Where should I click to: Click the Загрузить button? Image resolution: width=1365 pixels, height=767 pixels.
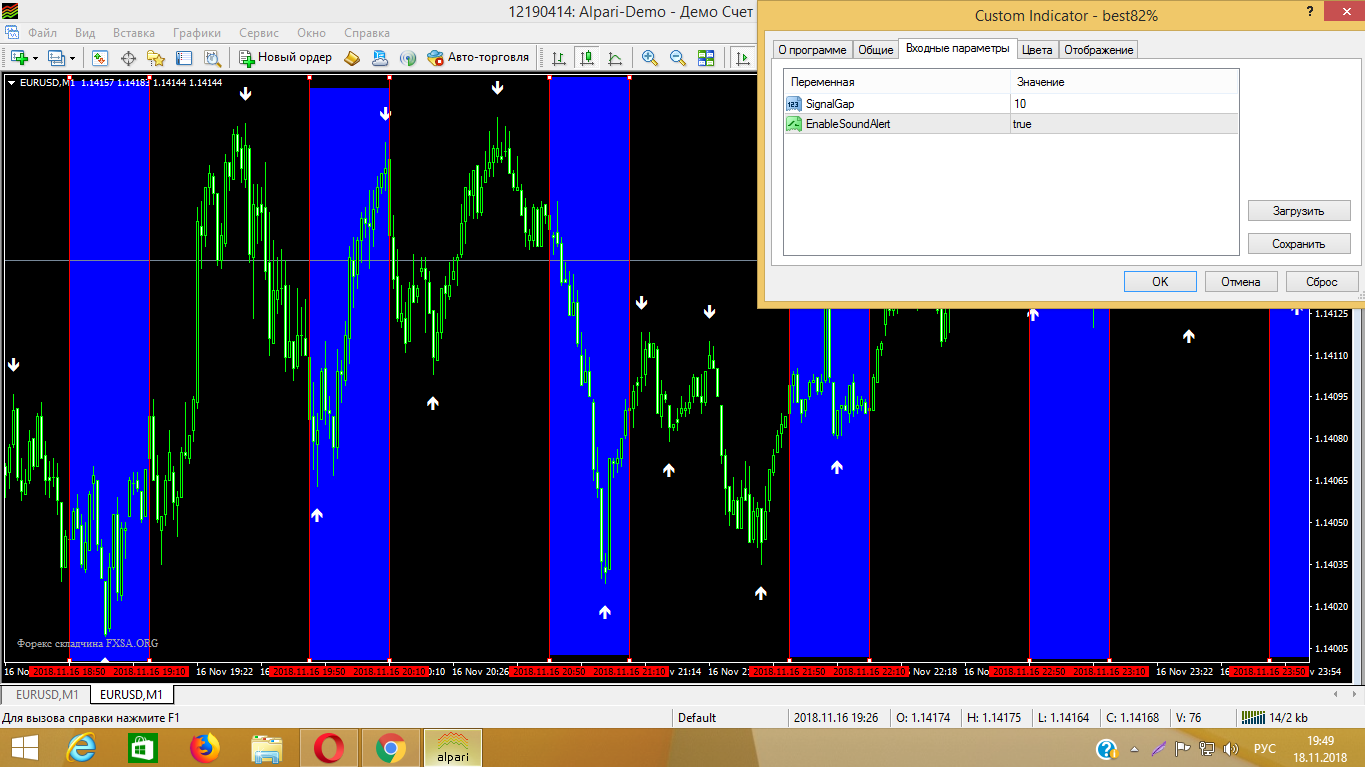coord(1299,211)
